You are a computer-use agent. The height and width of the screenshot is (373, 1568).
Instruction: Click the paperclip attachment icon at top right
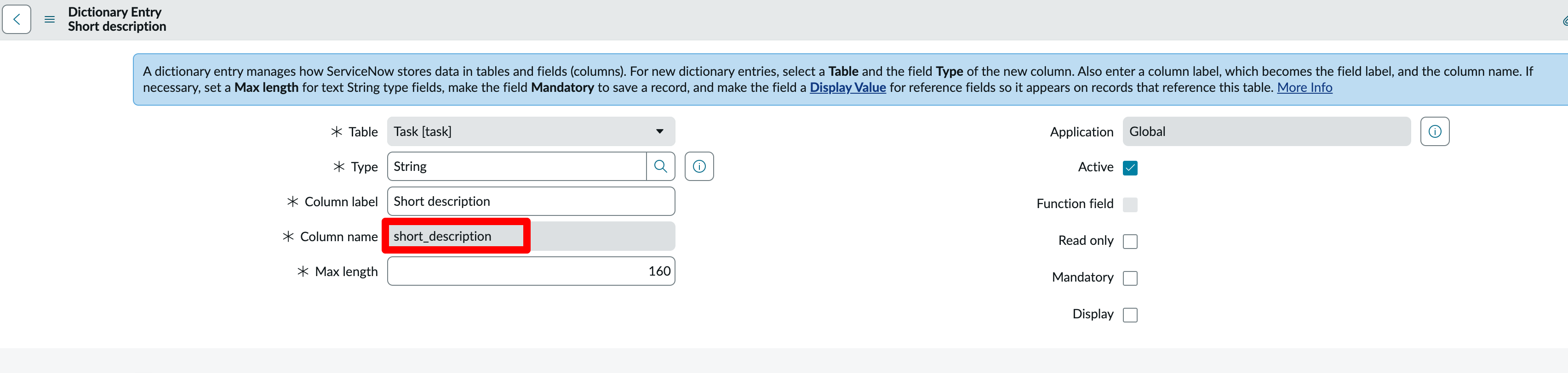click(x=1564, y=21)
